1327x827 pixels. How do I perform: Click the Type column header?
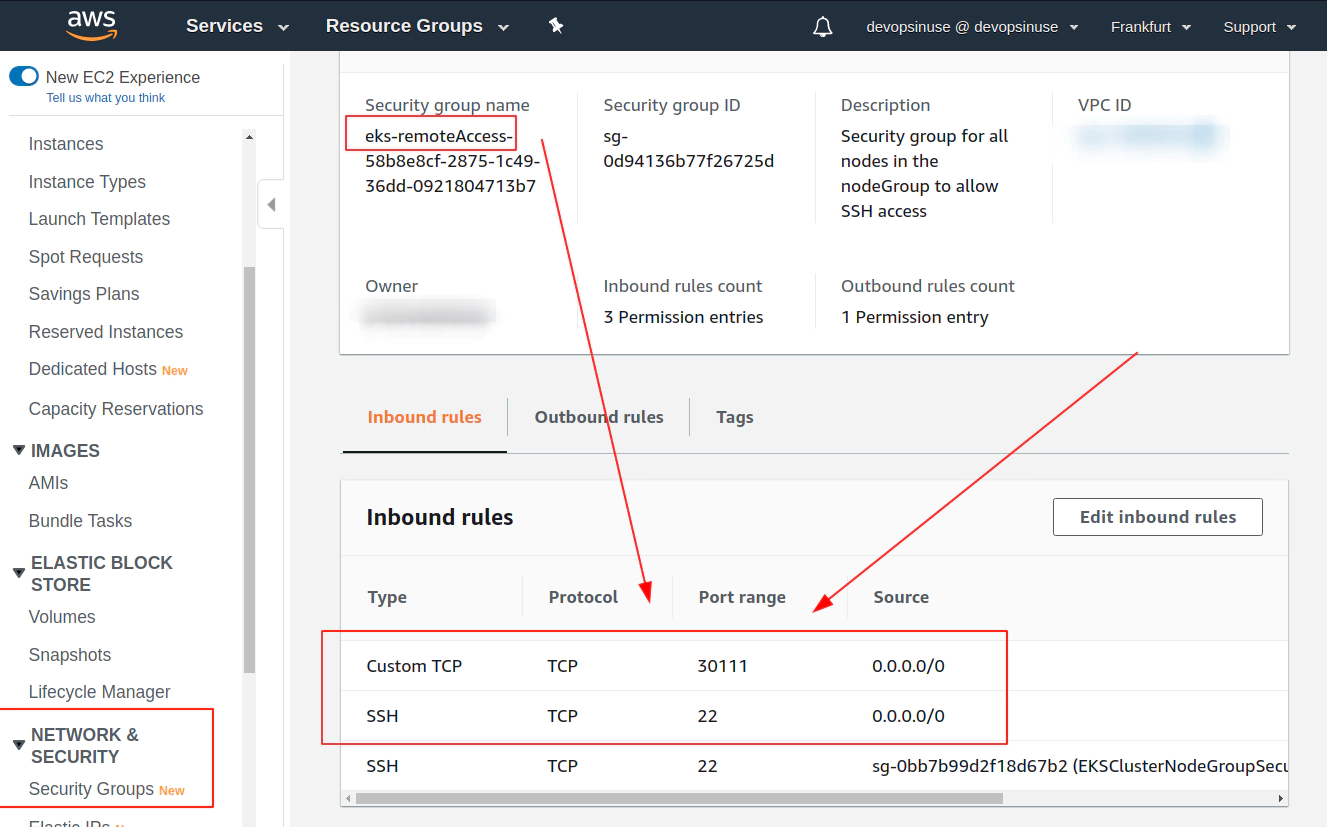point(387,597)
